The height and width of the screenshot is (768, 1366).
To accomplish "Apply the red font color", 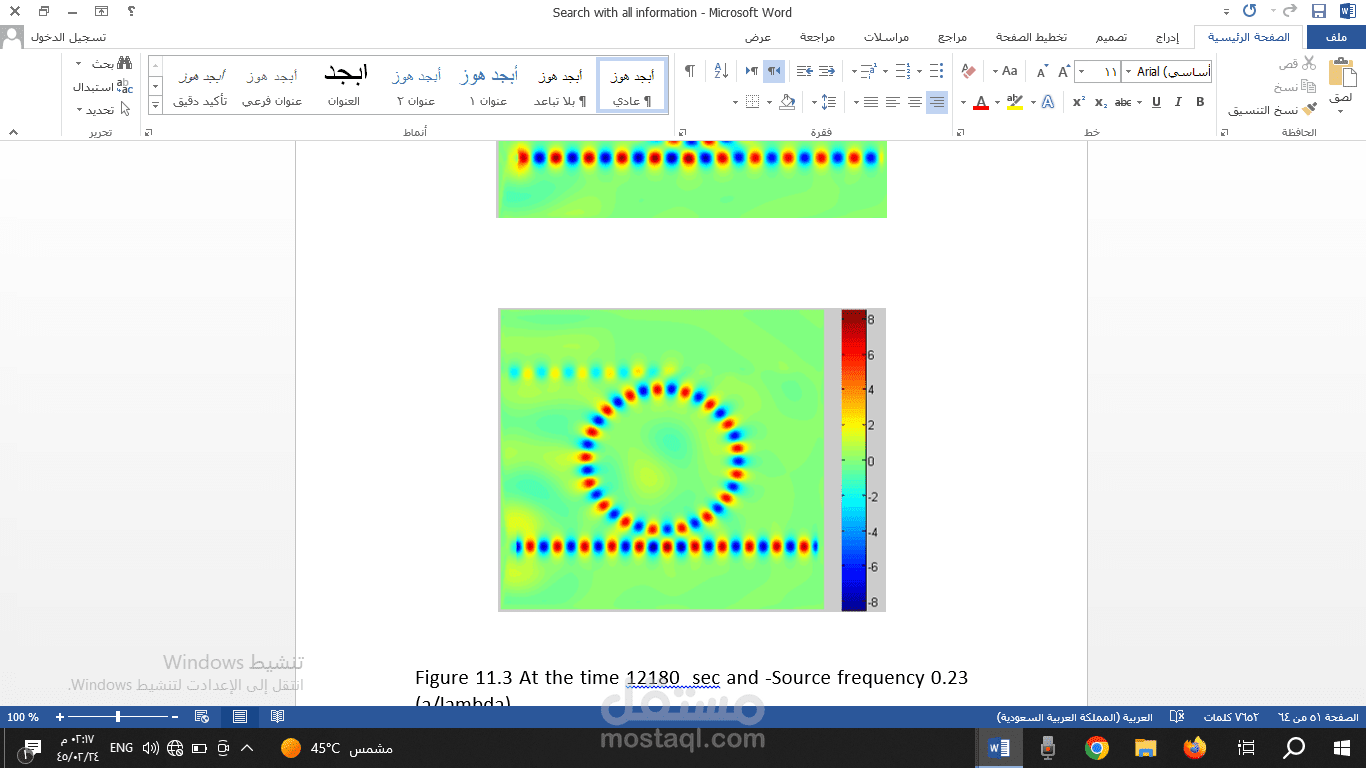I will point(981,102).
